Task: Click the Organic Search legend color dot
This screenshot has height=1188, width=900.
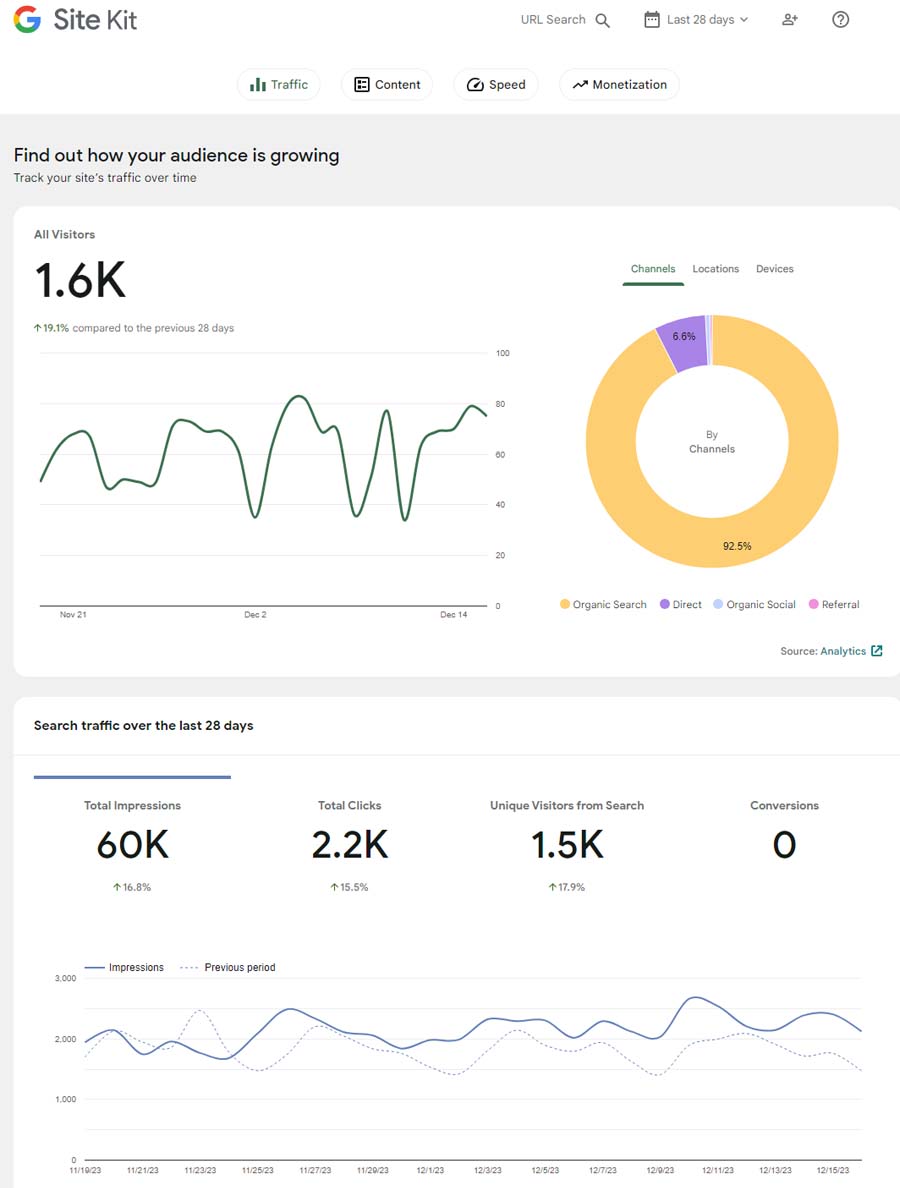Action: [x=565, y=605]
